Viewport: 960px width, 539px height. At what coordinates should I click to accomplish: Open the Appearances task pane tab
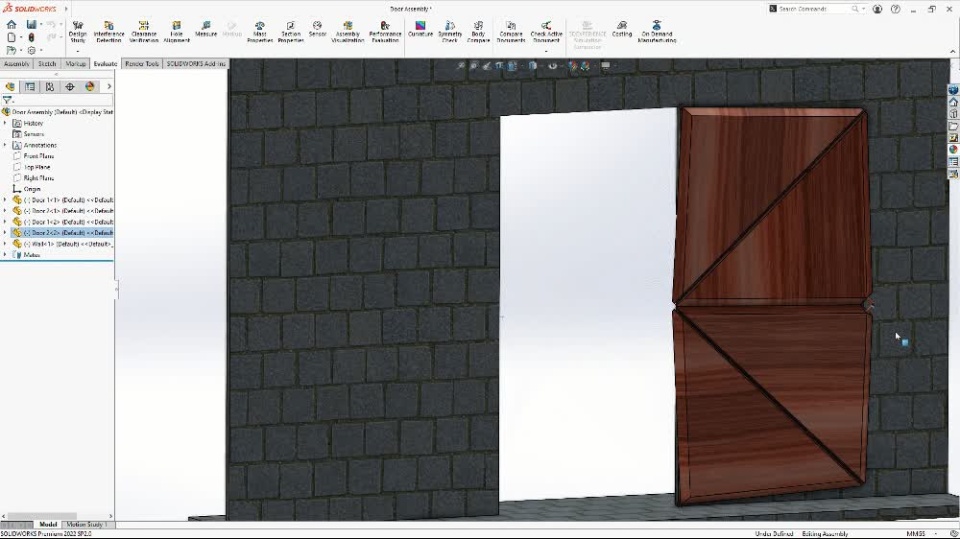pos(953,150)
